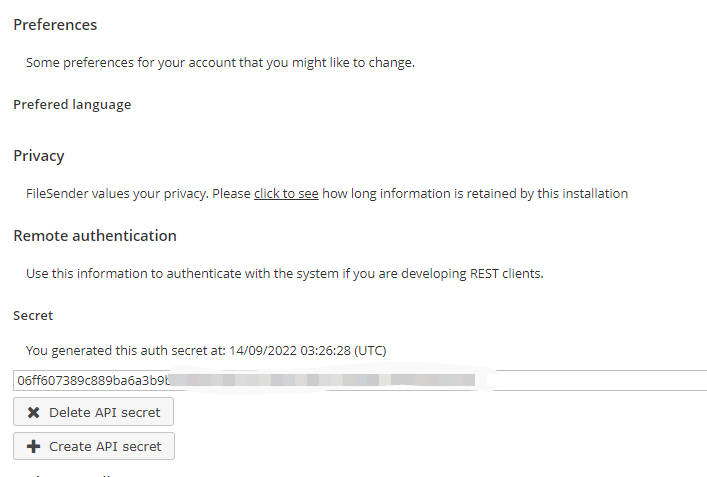Click the X icon on Delete API secret

click(x=33, y=412)
